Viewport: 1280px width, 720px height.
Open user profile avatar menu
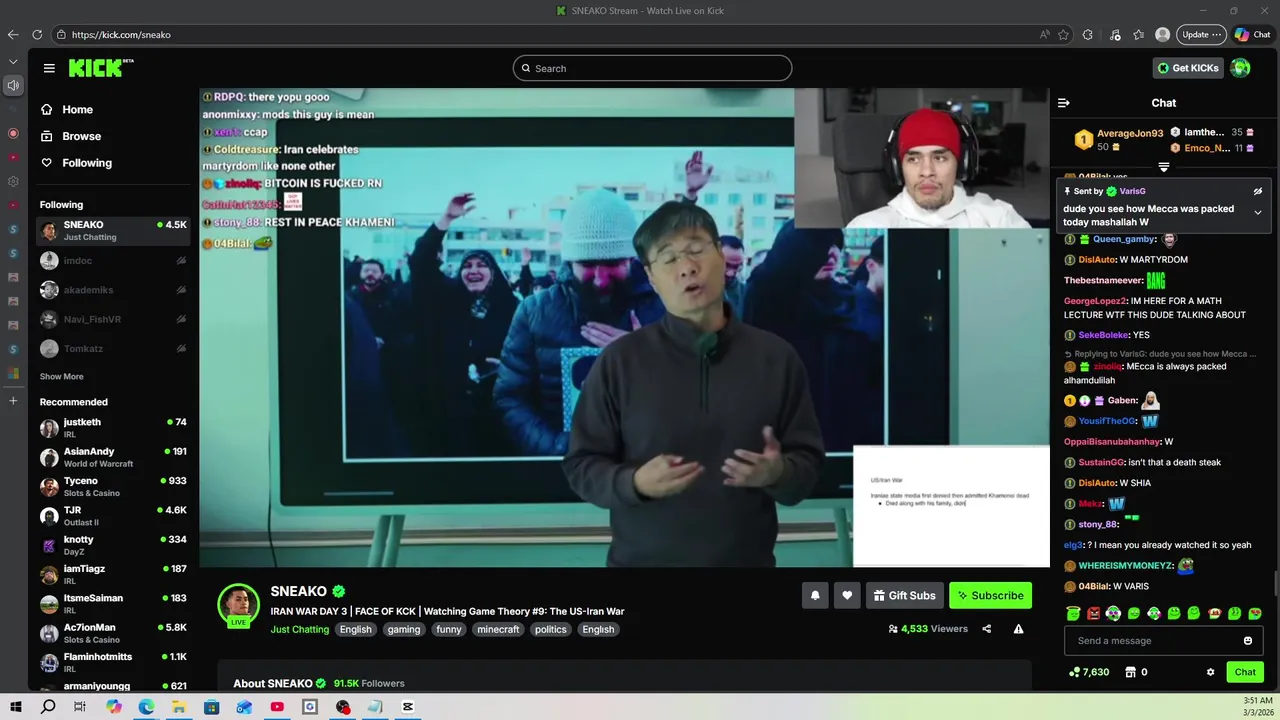pyautogui.click(x=1240, y=68)
